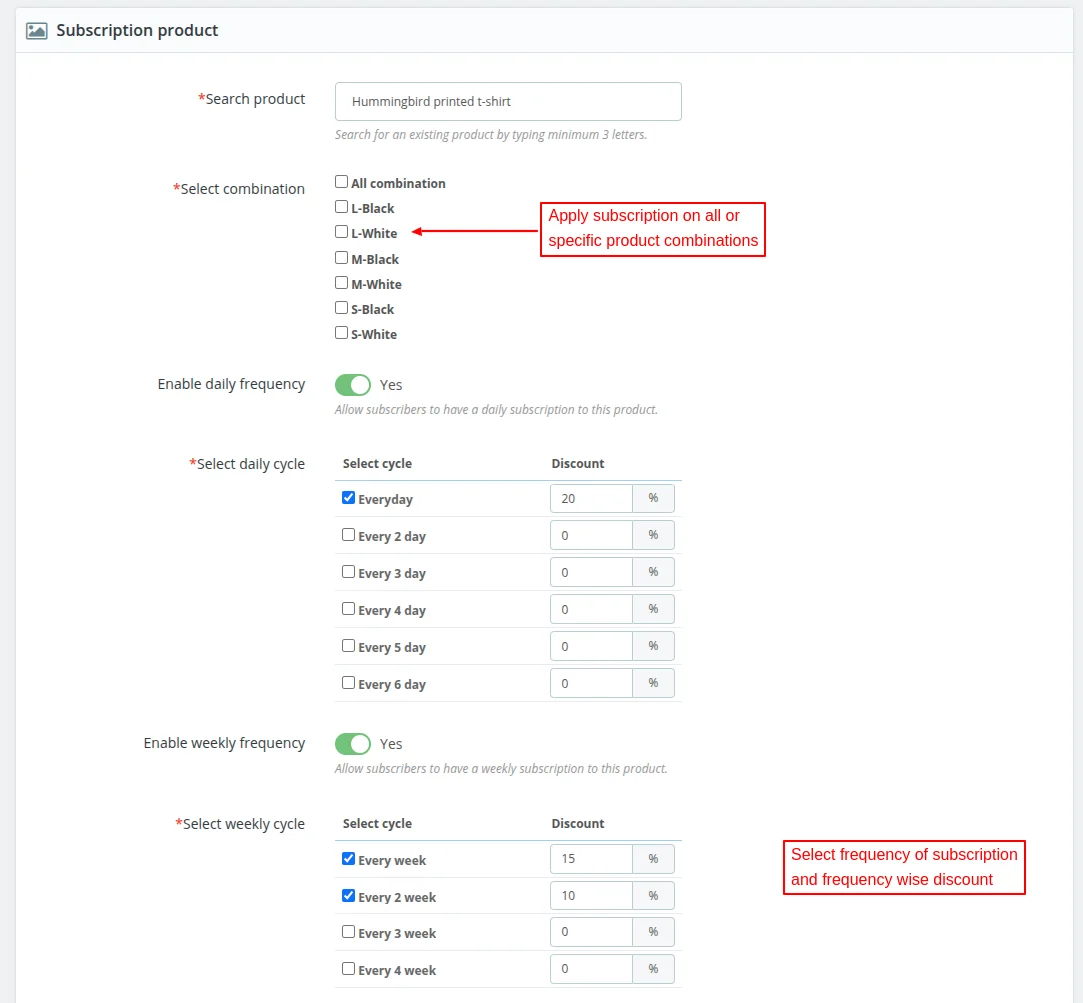Disable the weekly frequency switch
The width and height of the screenshot is (1083, 1003).
click(353, 744)
